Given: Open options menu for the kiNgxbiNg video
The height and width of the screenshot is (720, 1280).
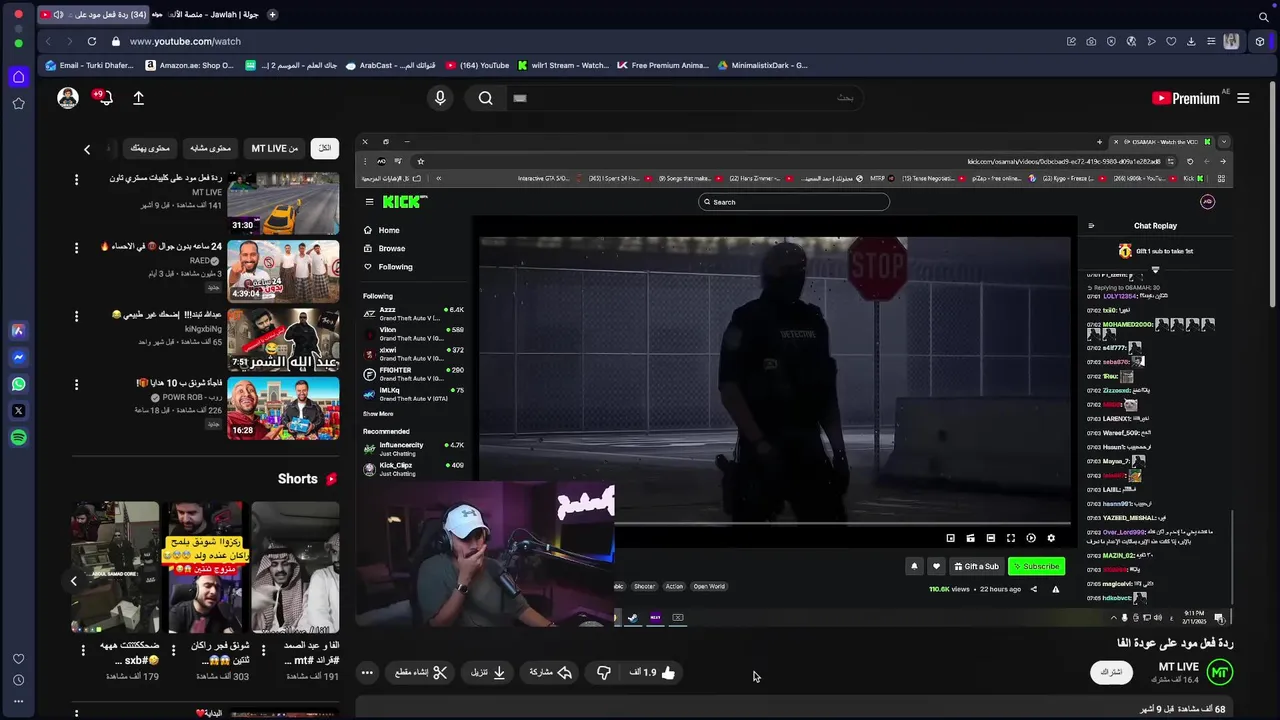Looking at the screenshot, I should point(76,316).
